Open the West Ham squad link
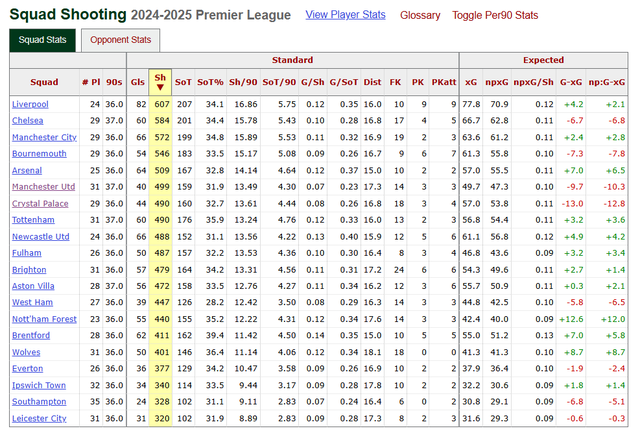The width and height of the screenshot is (640, 433). click(32, 302)
